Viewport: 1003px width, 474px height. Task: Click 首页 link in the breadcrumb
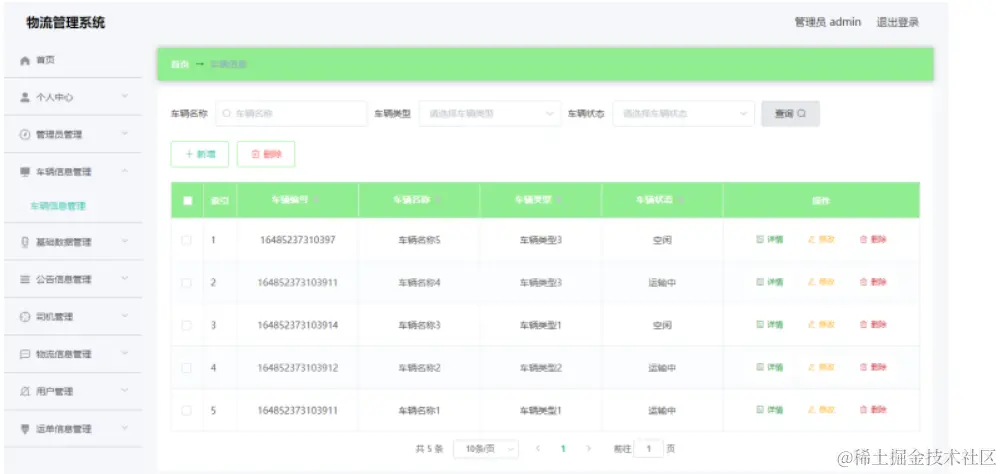coord(180,65)
